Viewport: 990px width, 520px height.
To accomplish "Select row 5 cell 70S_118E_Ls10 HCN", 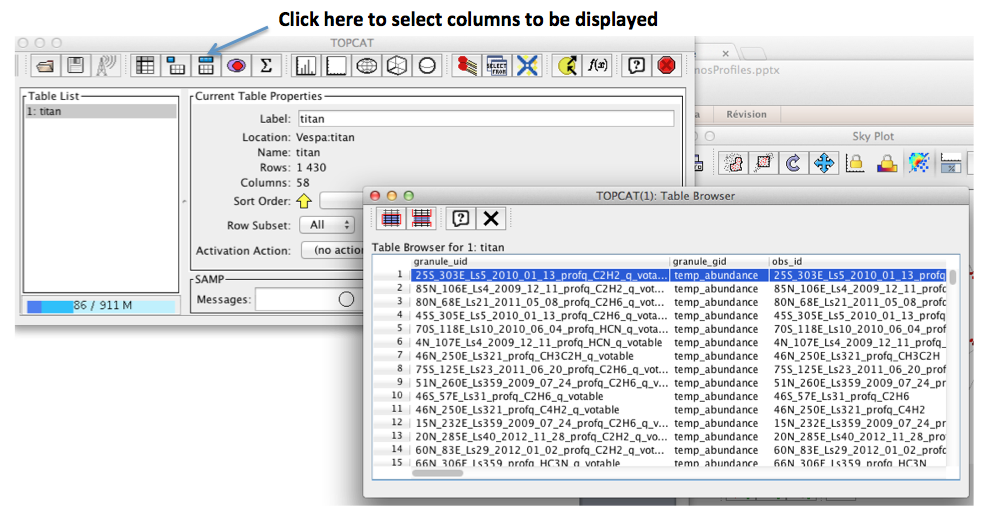I will point(540,329).
